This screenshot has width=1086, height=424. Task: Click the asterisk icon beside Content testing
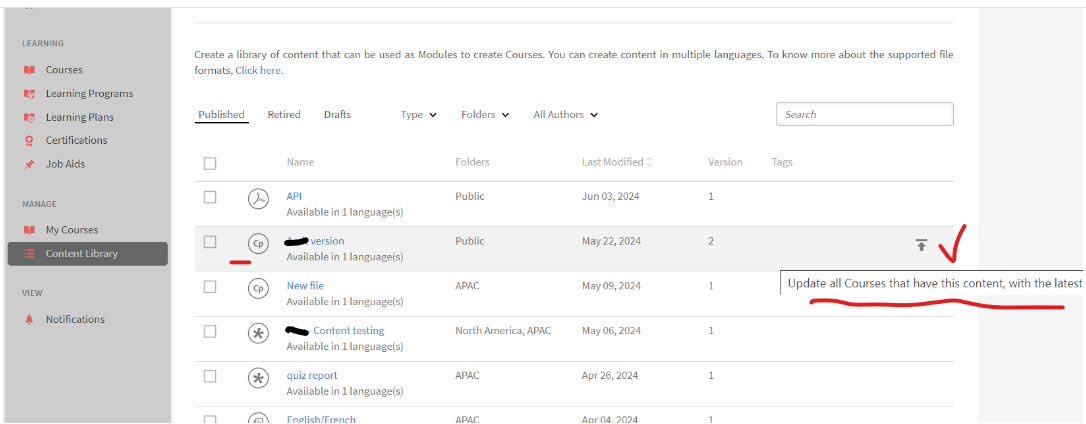[258, 333]
